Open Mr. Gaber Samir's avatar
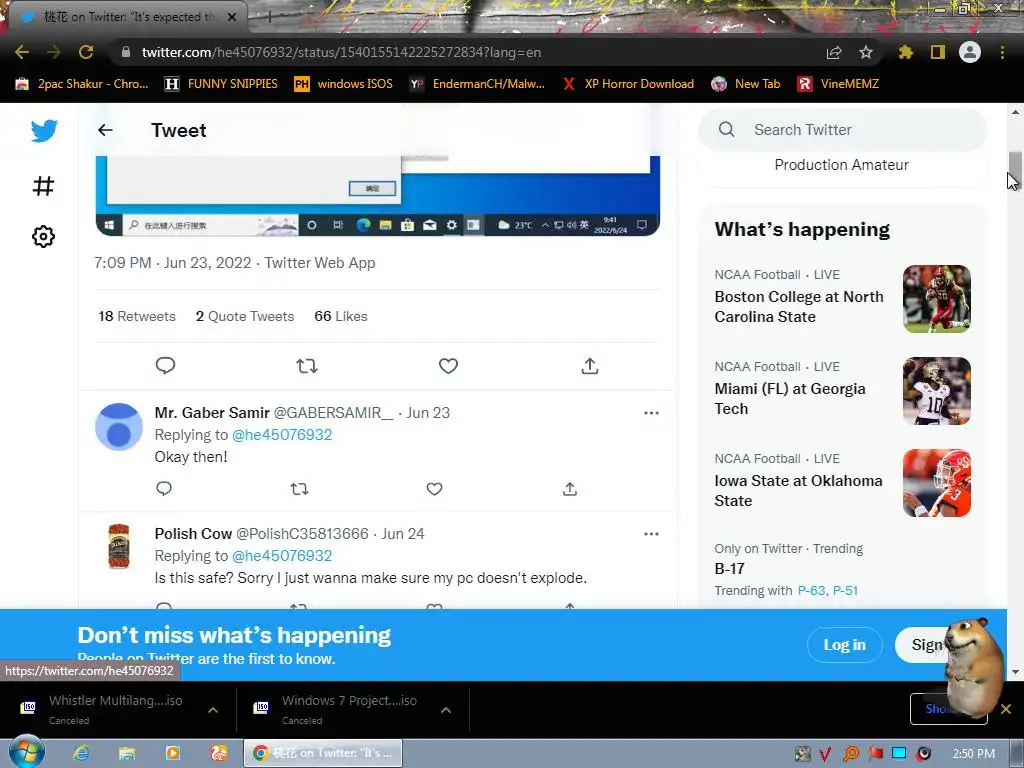1024x768 pixels. click(x=119, y=426)
